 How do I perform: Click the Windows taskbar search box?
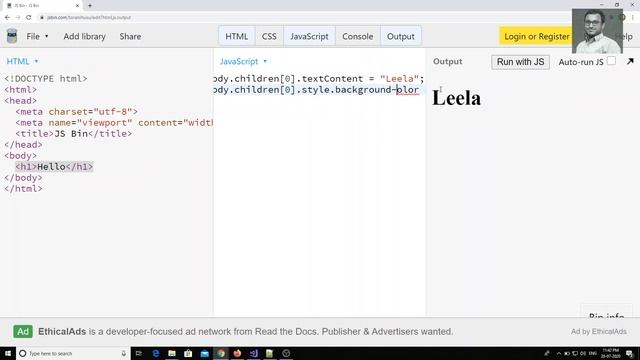tap(73, 353)
